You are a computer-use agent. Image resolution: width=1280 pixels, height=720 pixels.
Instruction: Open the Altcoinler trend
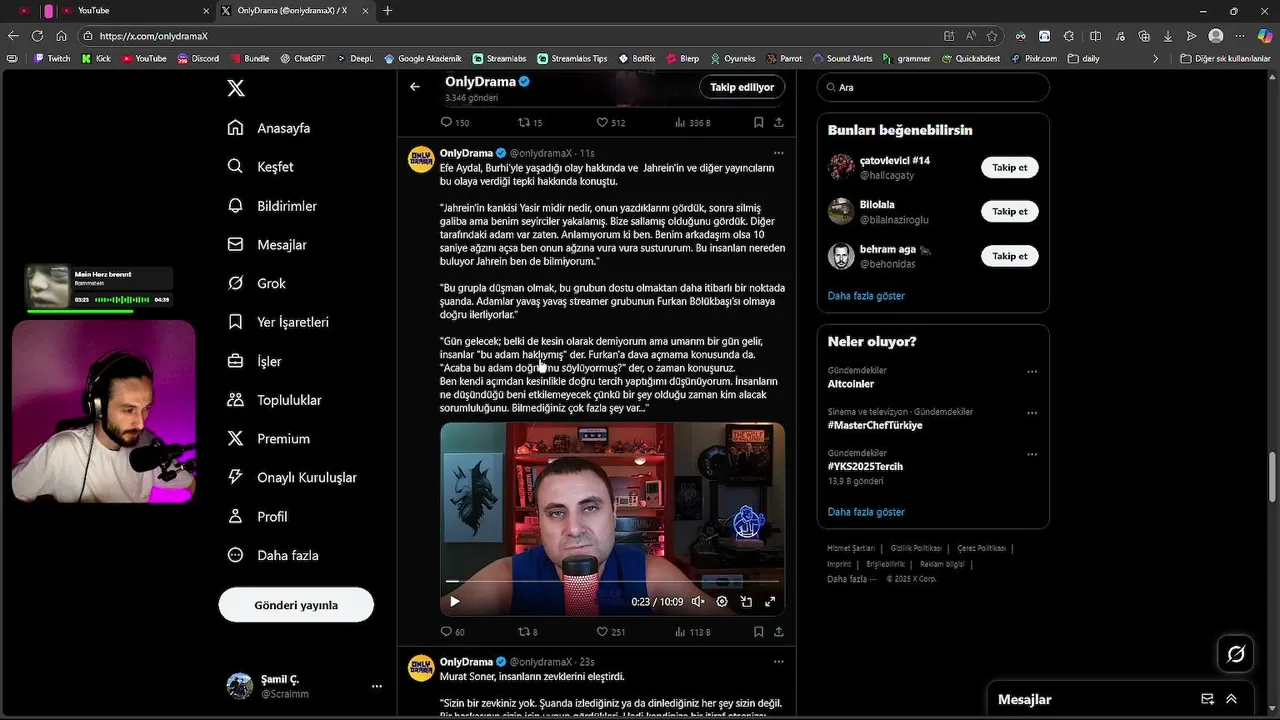(851, 384)
